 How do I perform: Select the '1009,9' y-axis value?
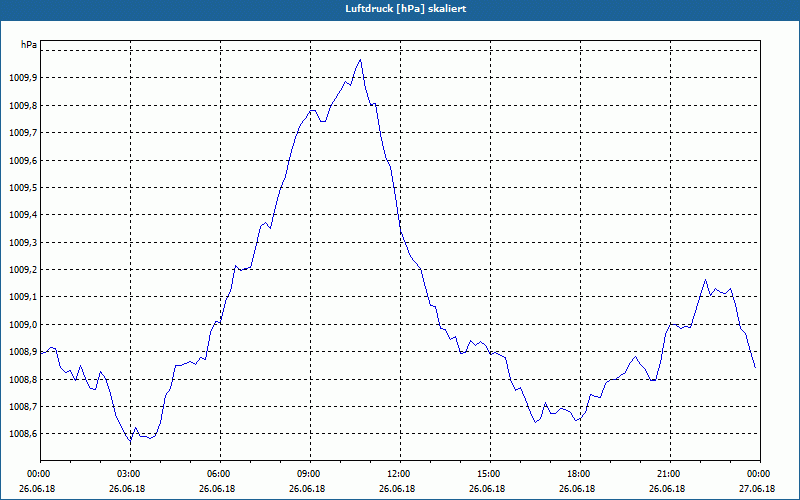[x=23, y=78]
